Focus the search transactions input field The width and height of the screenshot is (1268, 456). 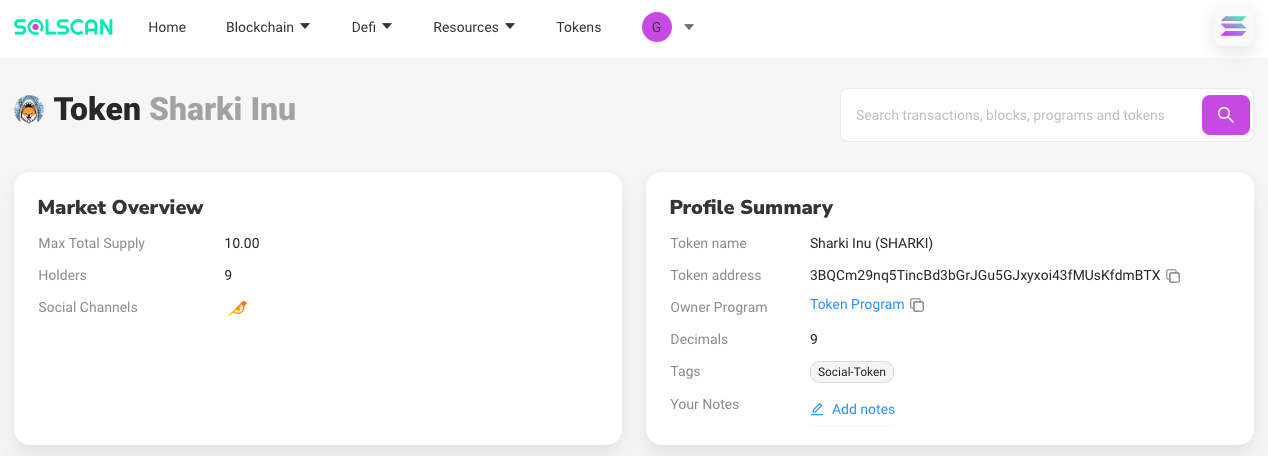[x=1020, y=115]
